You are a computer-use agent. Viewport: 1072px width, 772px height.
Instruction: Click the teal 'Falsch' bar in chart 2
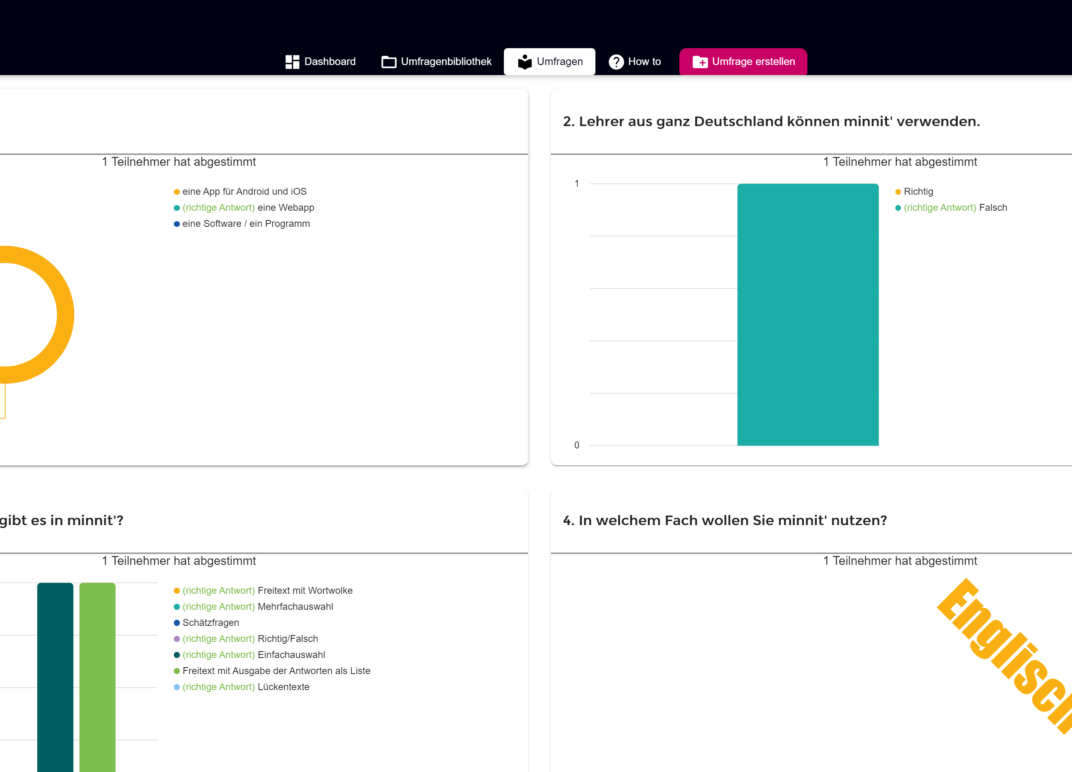[807, 314]
